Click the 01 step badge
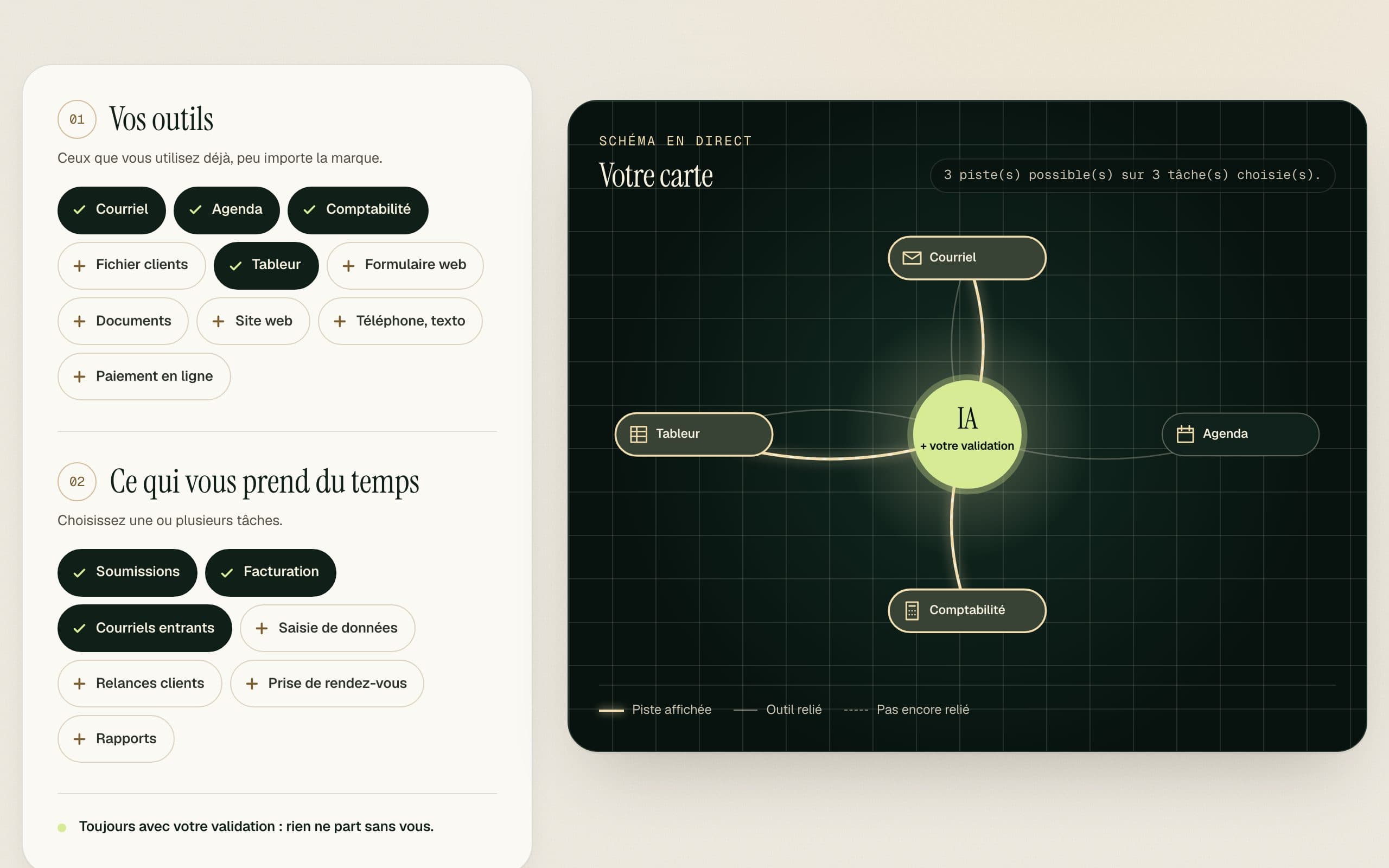This screenshot has height=868, width=1389. tap(77, 119)
